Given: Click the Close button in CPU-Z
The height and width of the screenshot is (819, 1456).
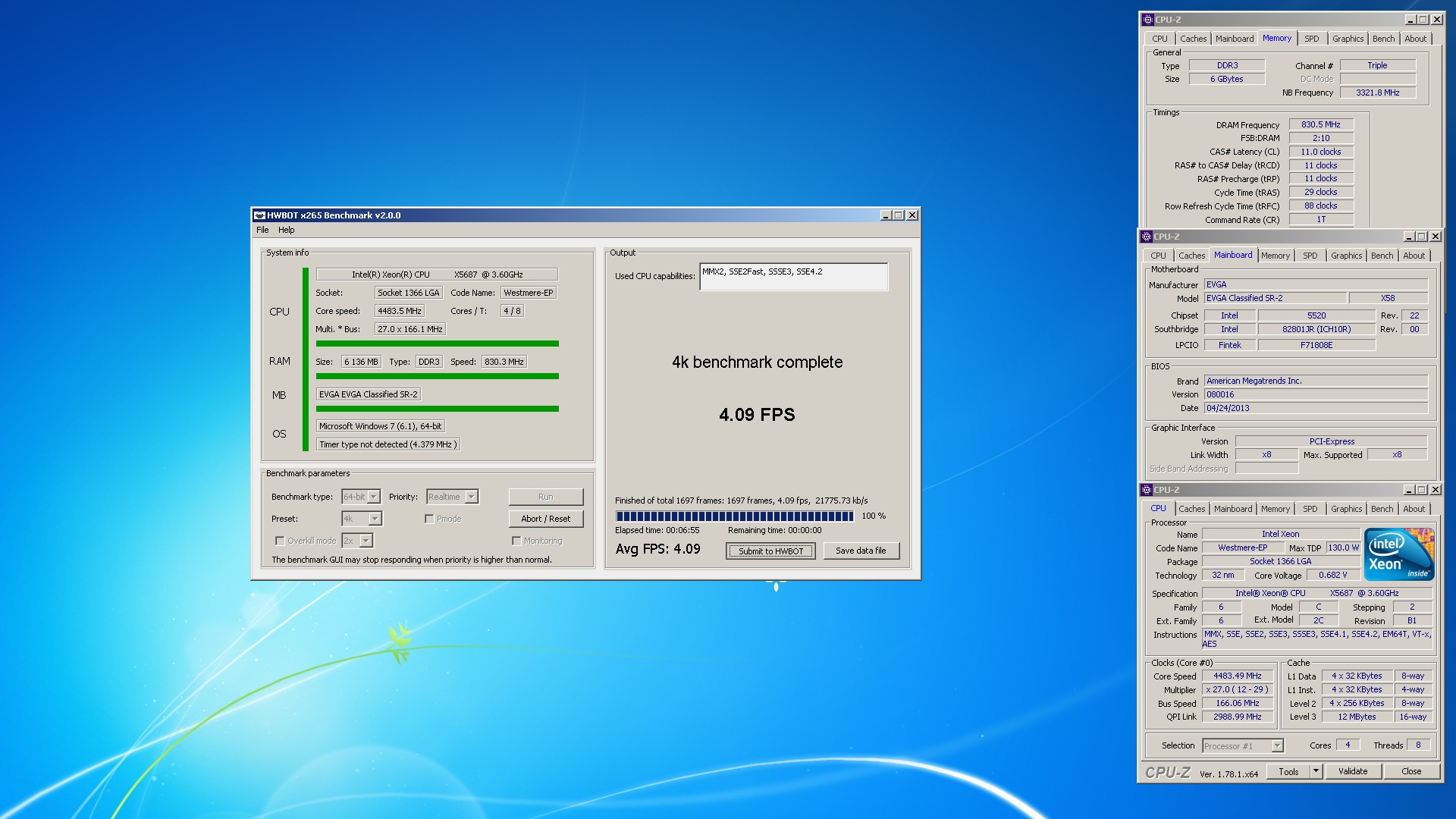Looking at the screenshot, I should click(1411, 771).
